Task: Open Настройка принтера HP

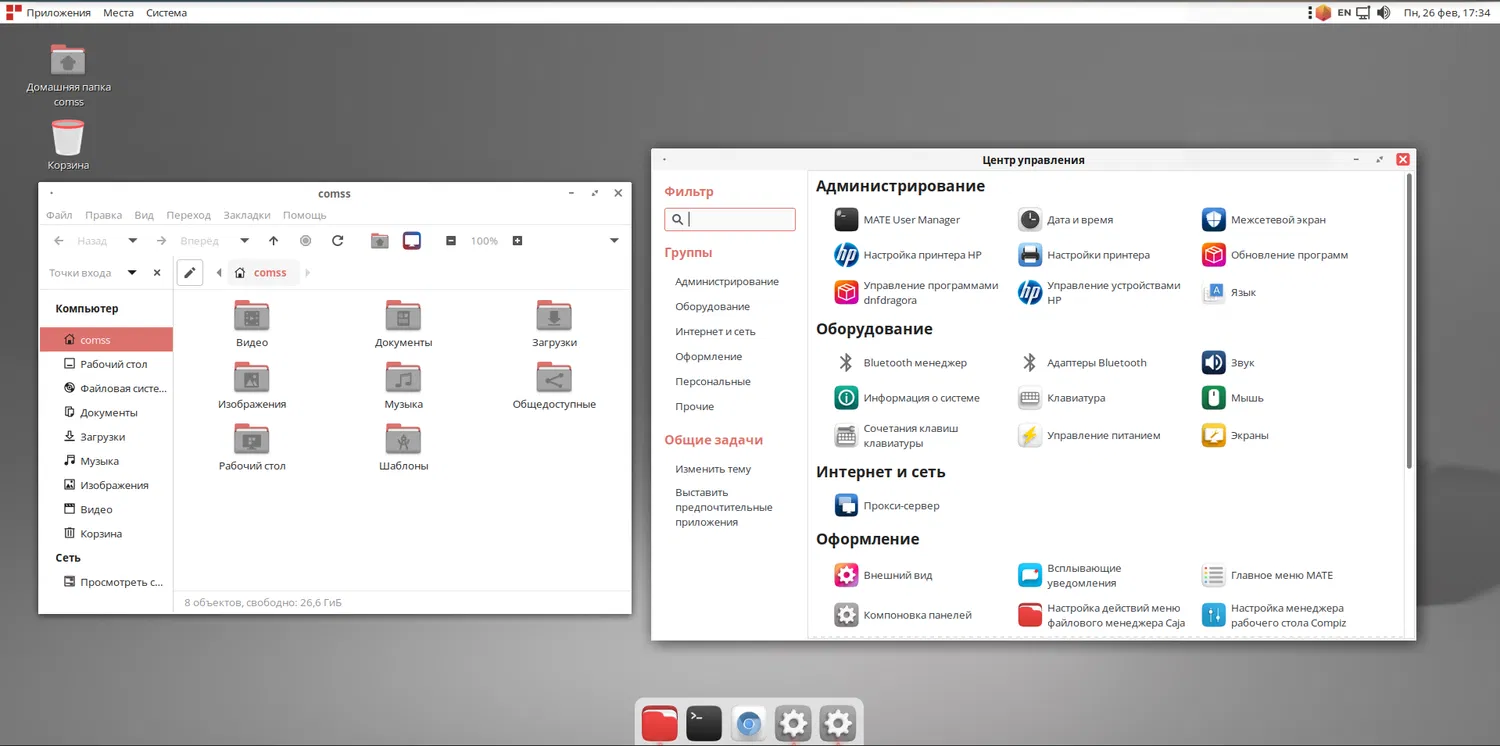Action: pyautogui.click(x=908, y=255)
